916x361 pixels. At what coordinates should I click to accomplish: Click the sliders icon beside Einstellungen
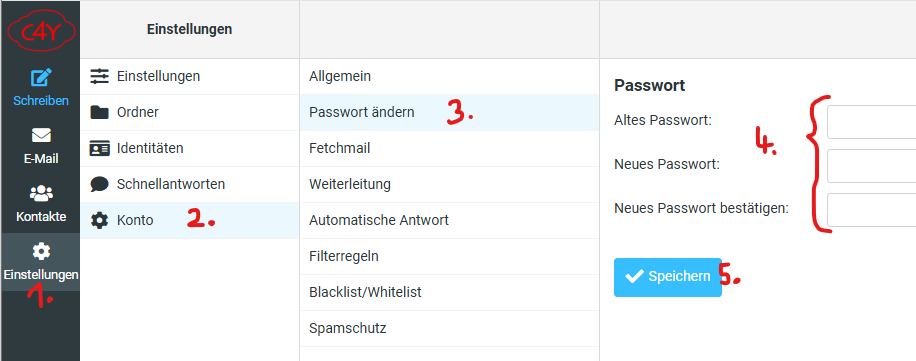pyautogui.click(x=99, y=77)
